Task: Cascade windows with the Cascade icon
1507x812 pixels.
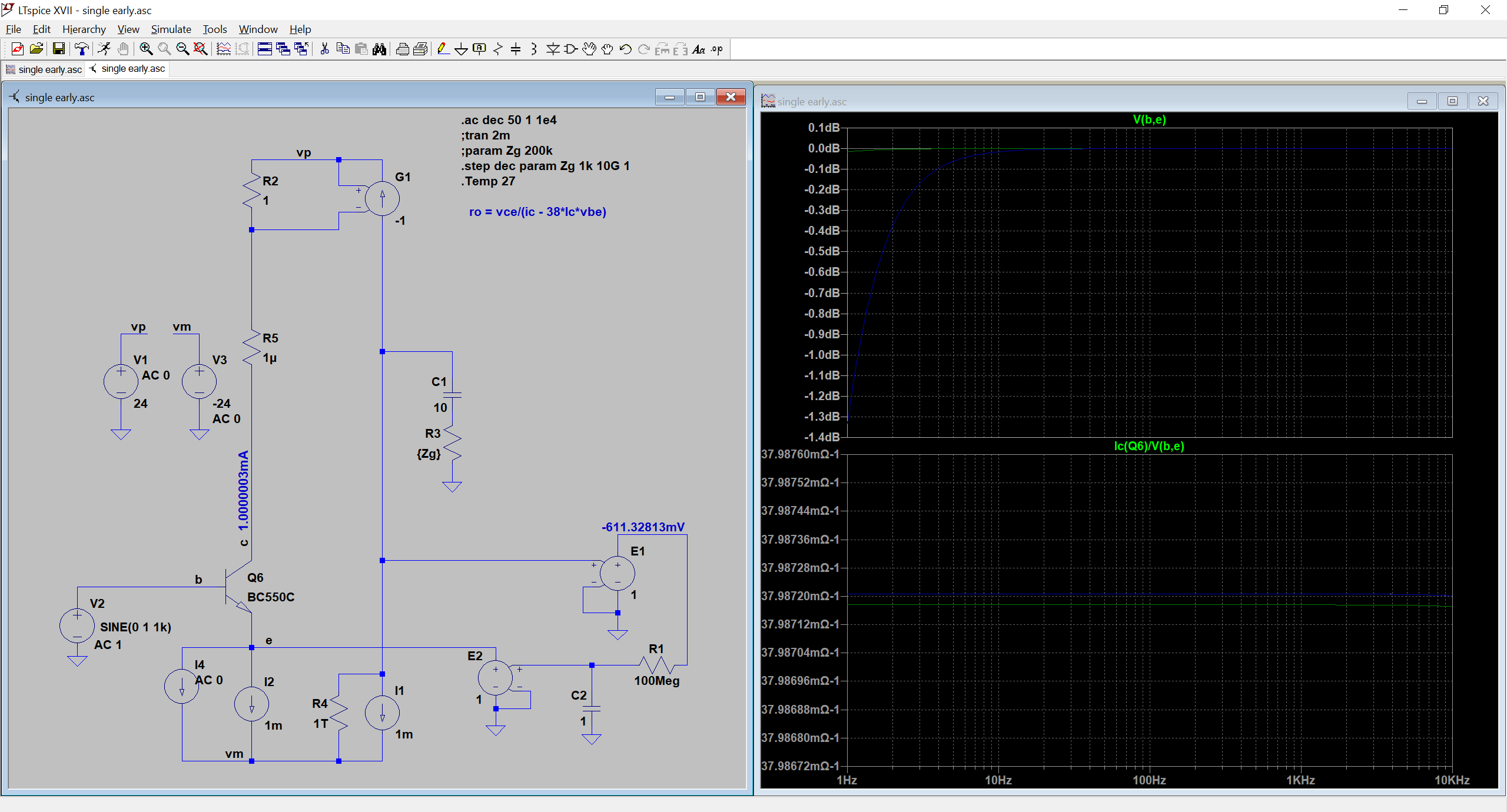Action: click(x=283, y=49)
